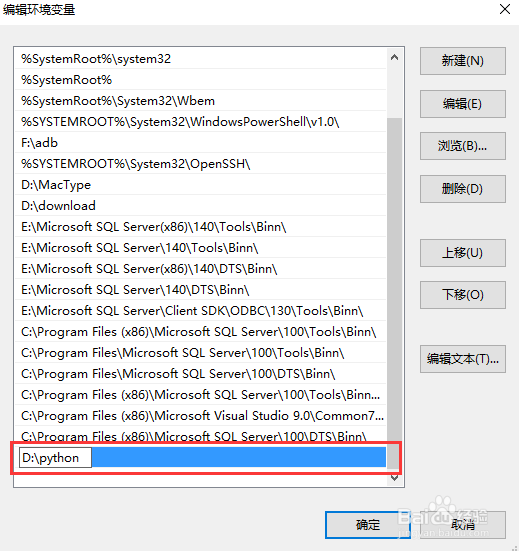Select C:\Program Files\Microsoft SQL Server\100\DTS\Binn\ entry
The width and height of the screenshot is (519, 551).
click(x=200, y=374)
